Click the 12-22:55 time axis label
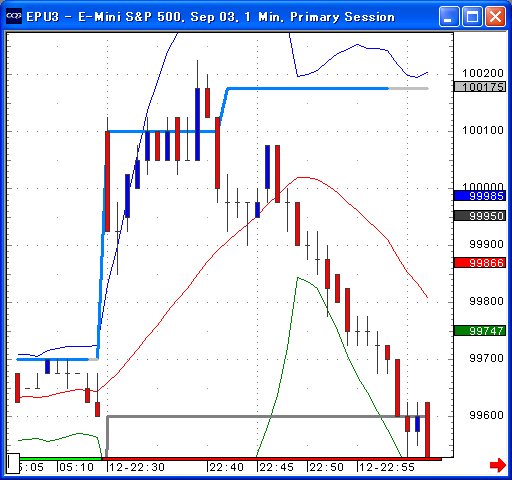 point(386,467)
